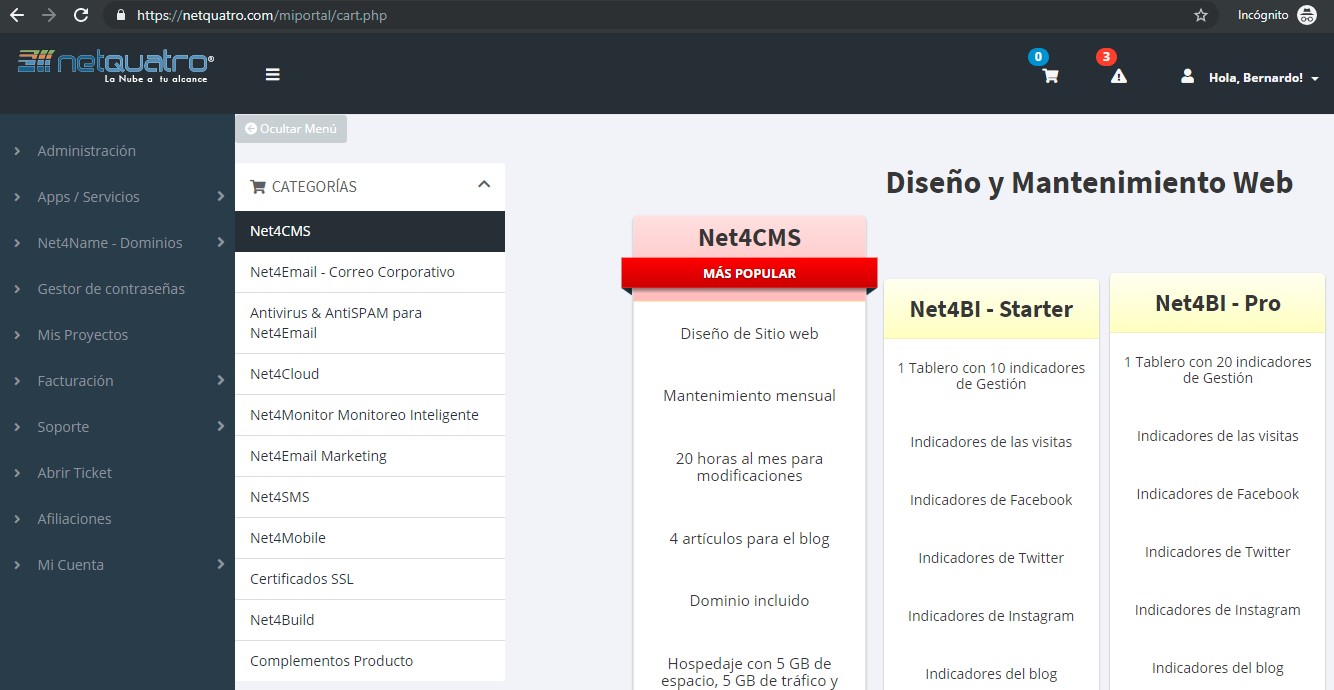Click 'Dominio incluido' feature text

[749, 601]
